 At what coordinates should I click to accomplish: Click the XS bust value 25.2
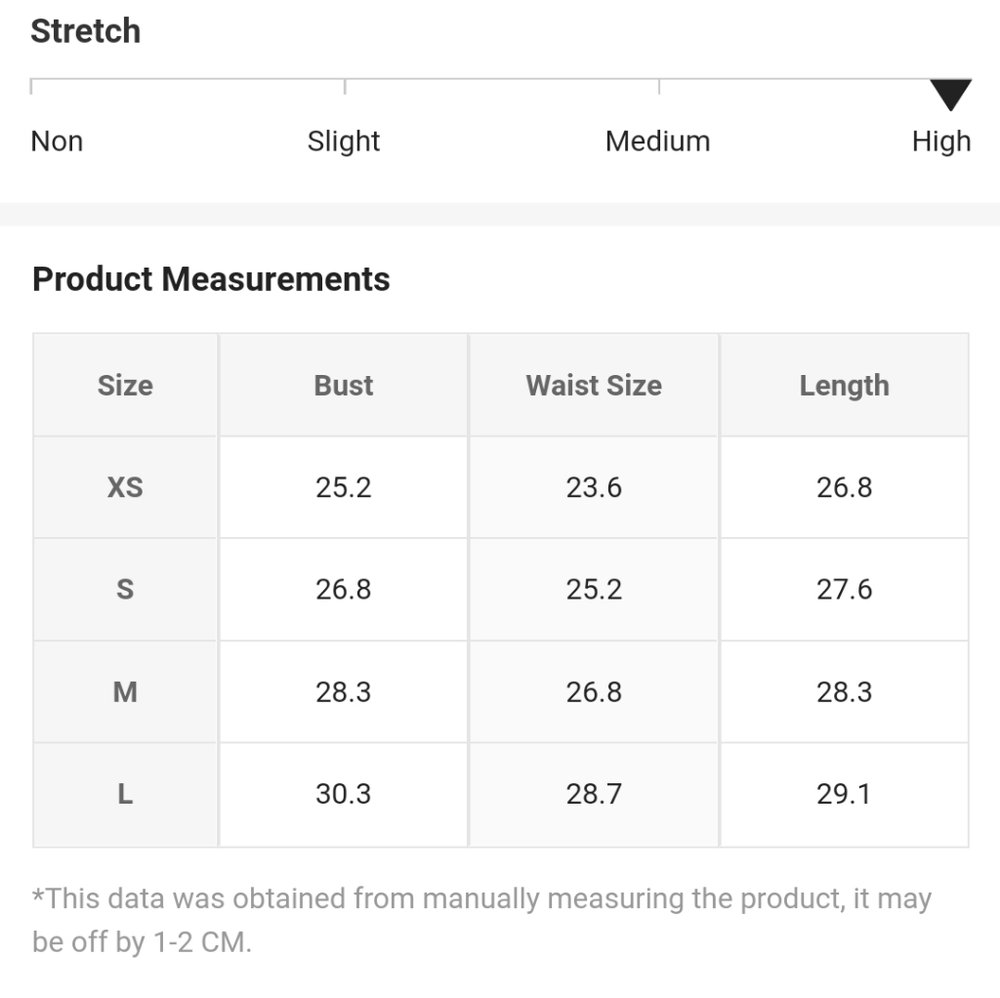pyautogui.click(x=343, y=487)
